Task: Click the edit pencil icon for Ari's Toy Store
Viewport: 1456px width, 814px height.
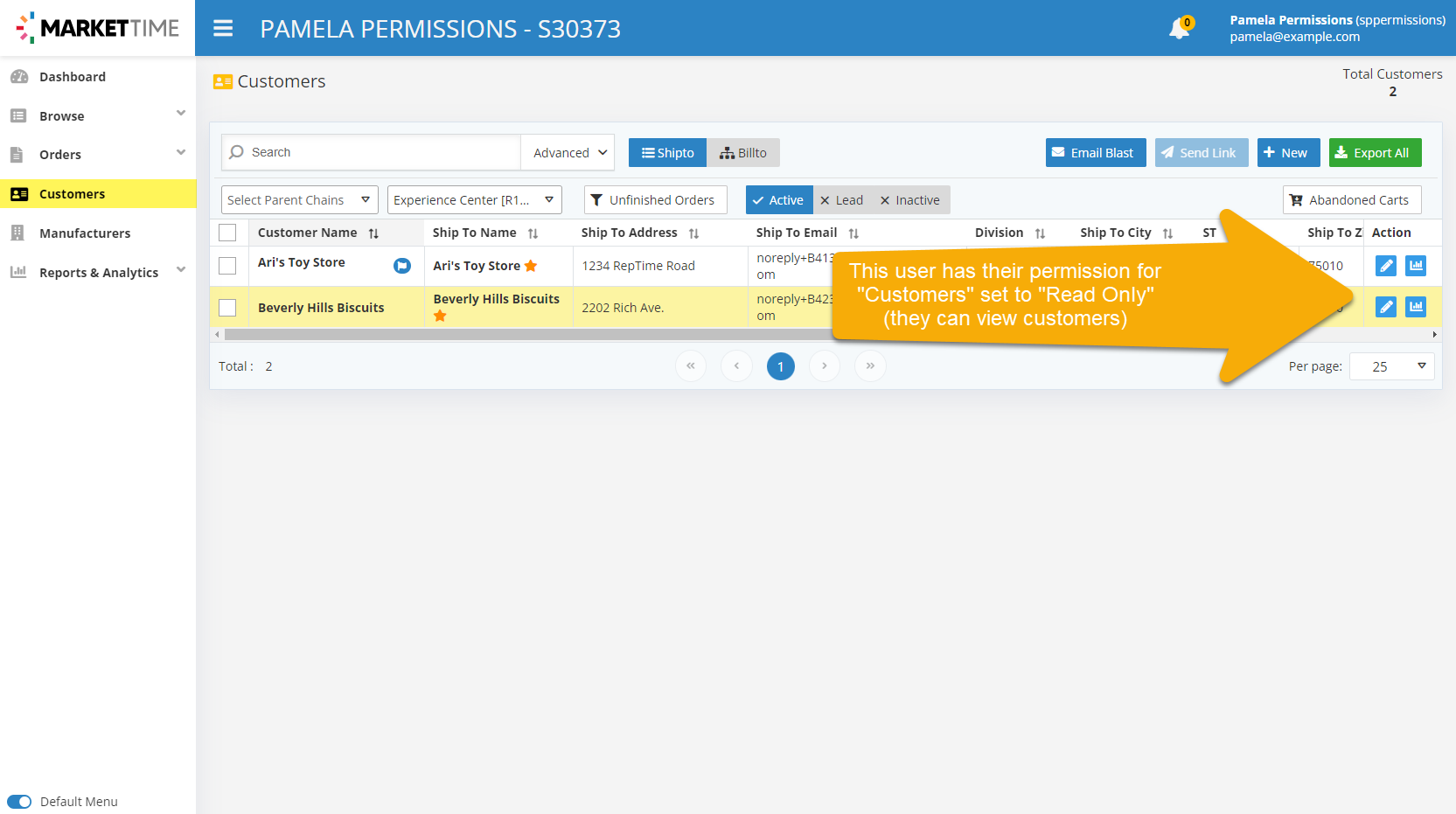Action: tap(1385, 266)
